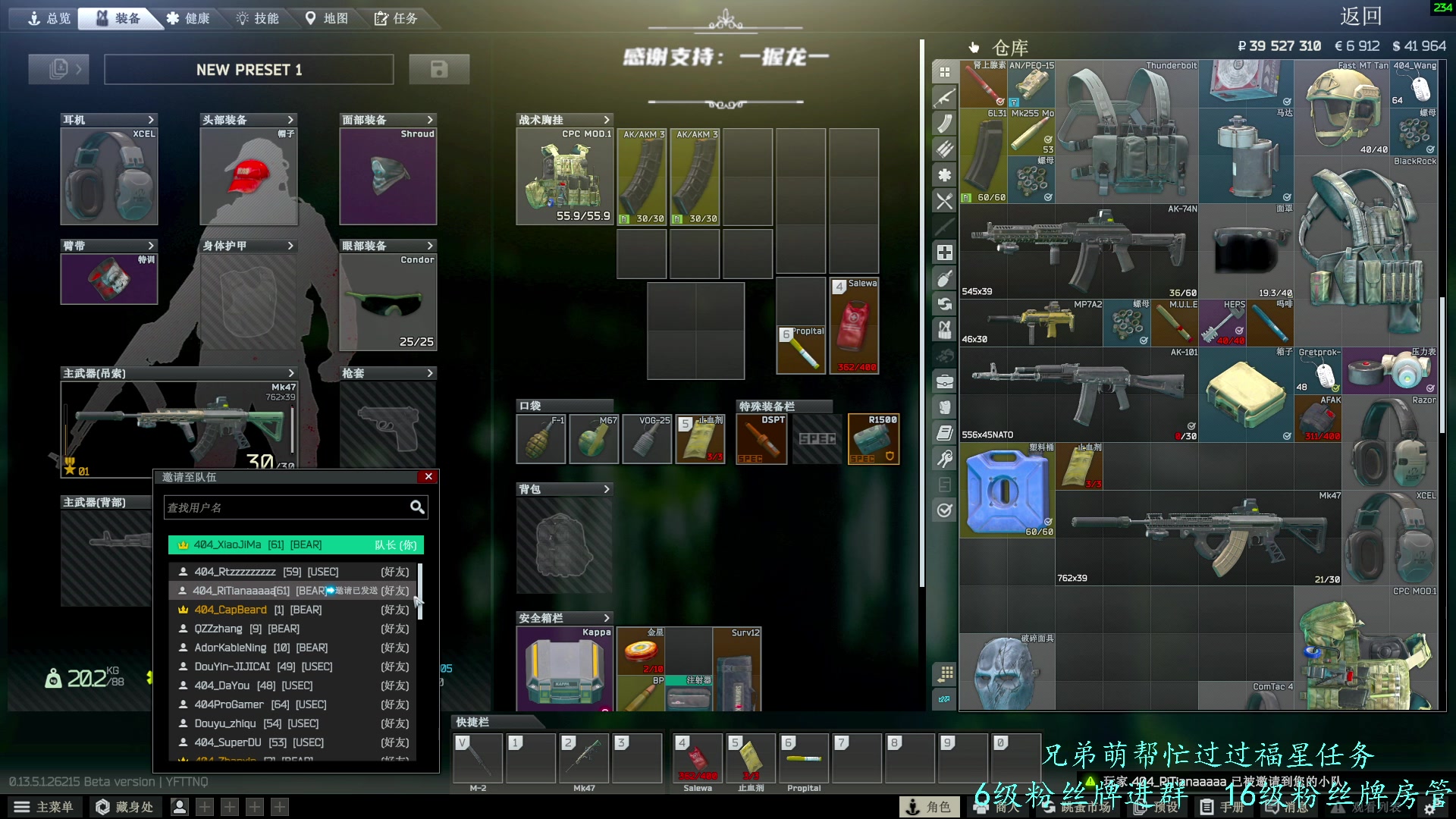Viewport: 1456px width, 819px height.
Task: Click the 角色 character button
Action: pos(929,807)
